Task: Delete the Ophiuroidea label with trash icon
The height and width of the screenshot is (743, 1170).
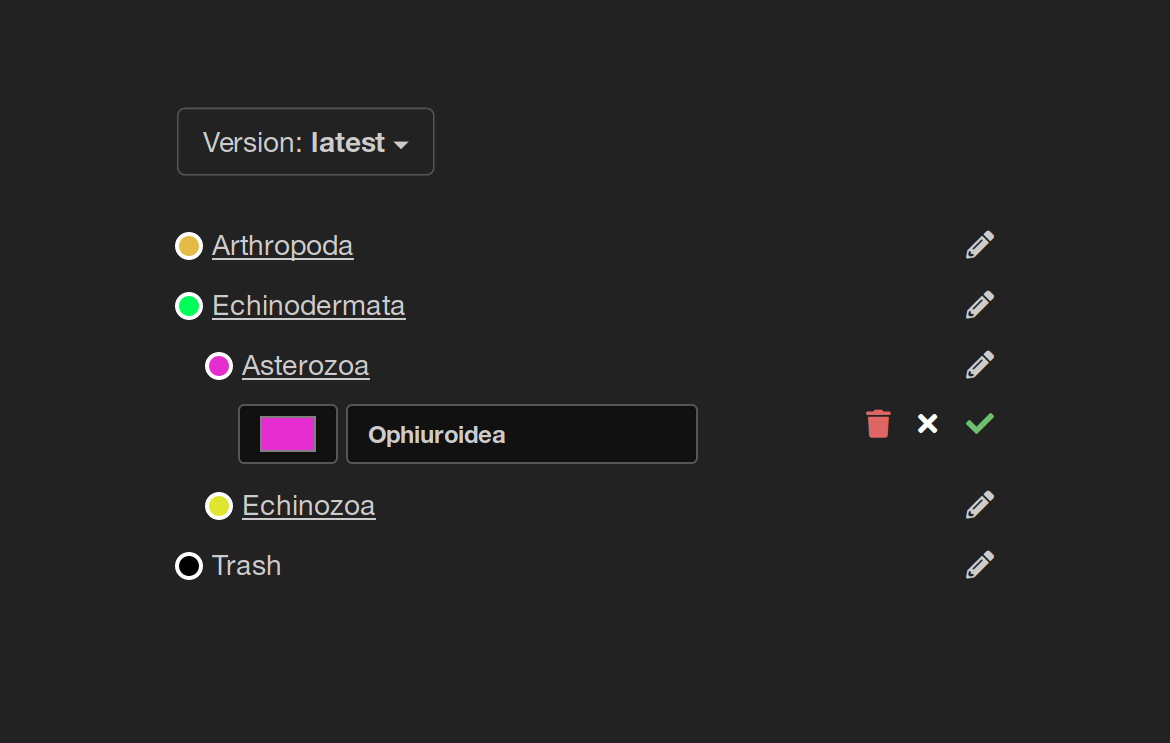Action: [878, 424]
